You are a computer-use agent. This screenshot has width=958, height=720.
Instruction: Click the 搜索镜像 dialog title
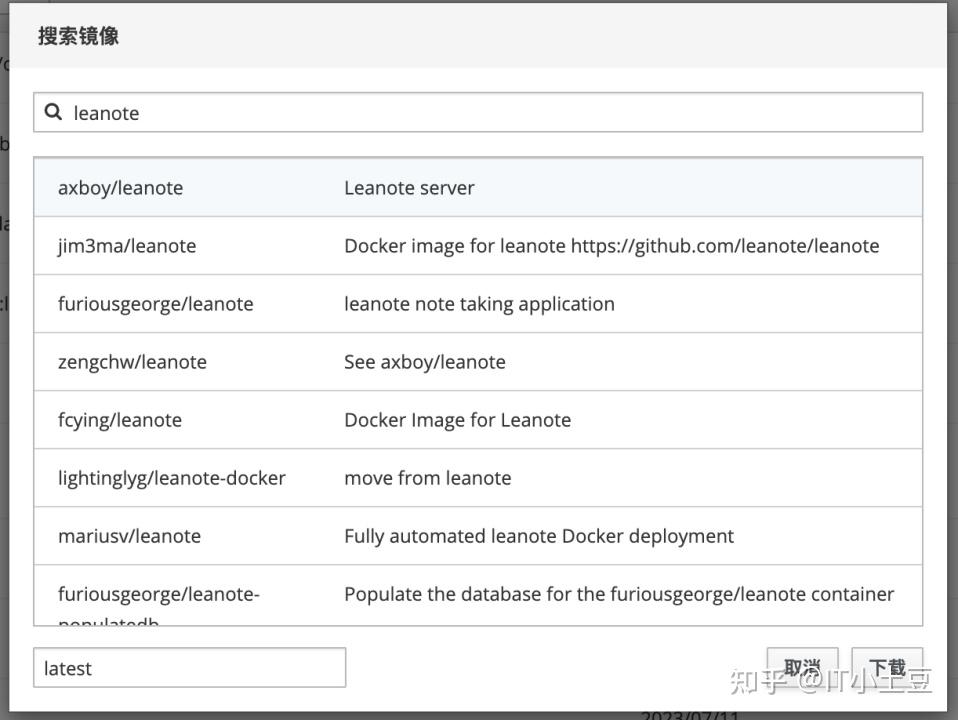click(78, 36)
